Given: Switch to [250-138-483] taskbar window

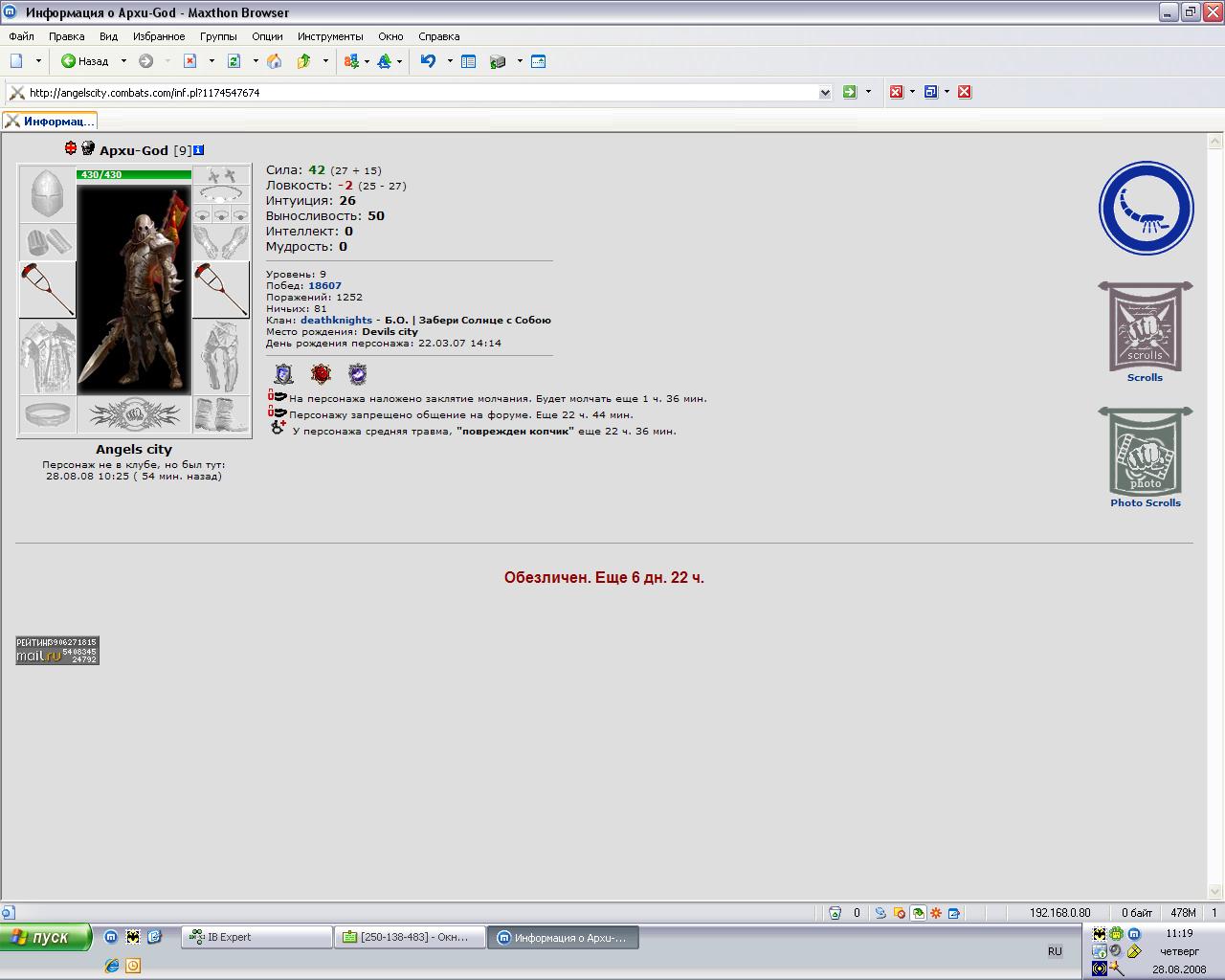Looking at the screenshot, I should 409,938.
